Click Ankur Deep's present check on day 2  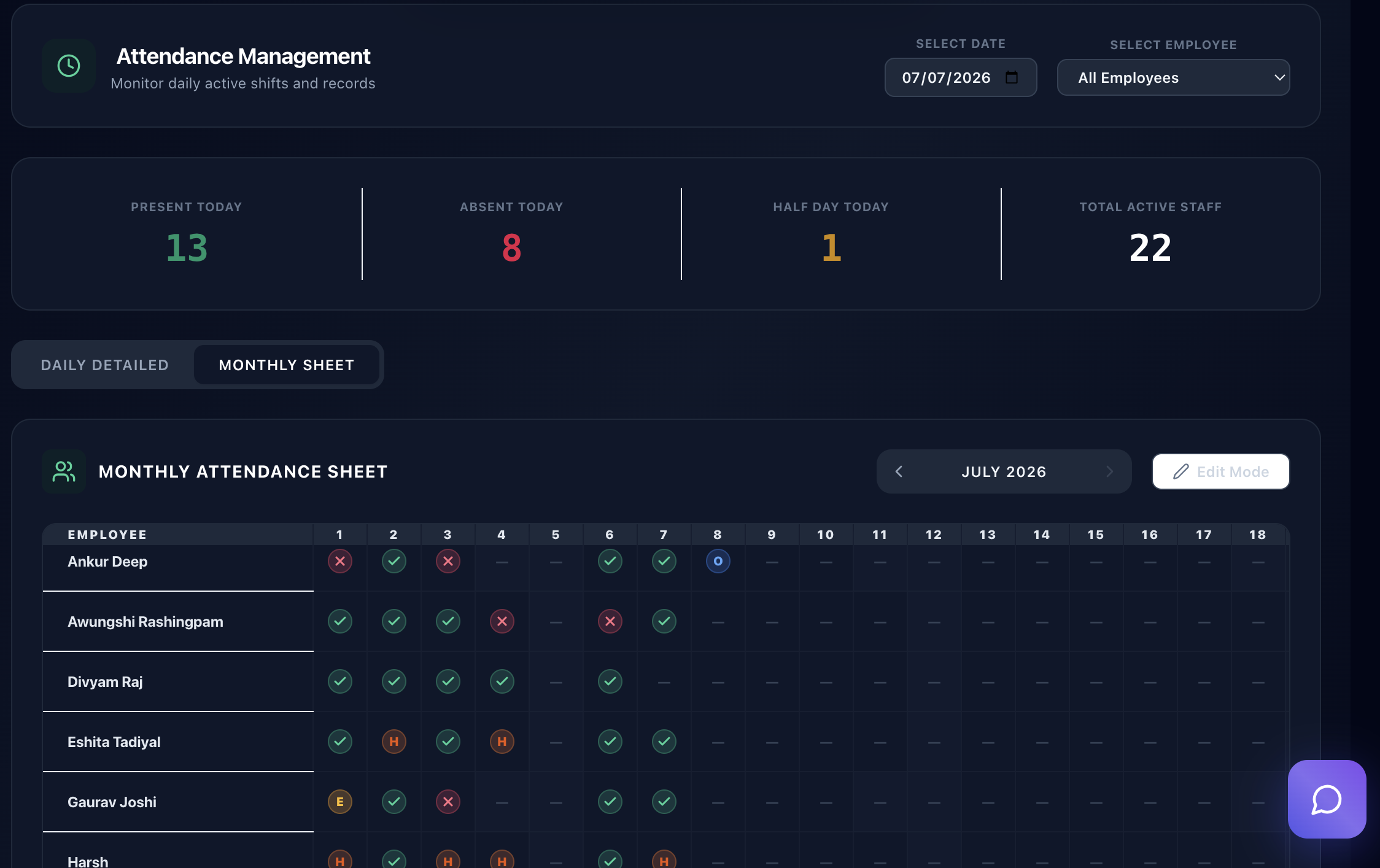(394, 561)
